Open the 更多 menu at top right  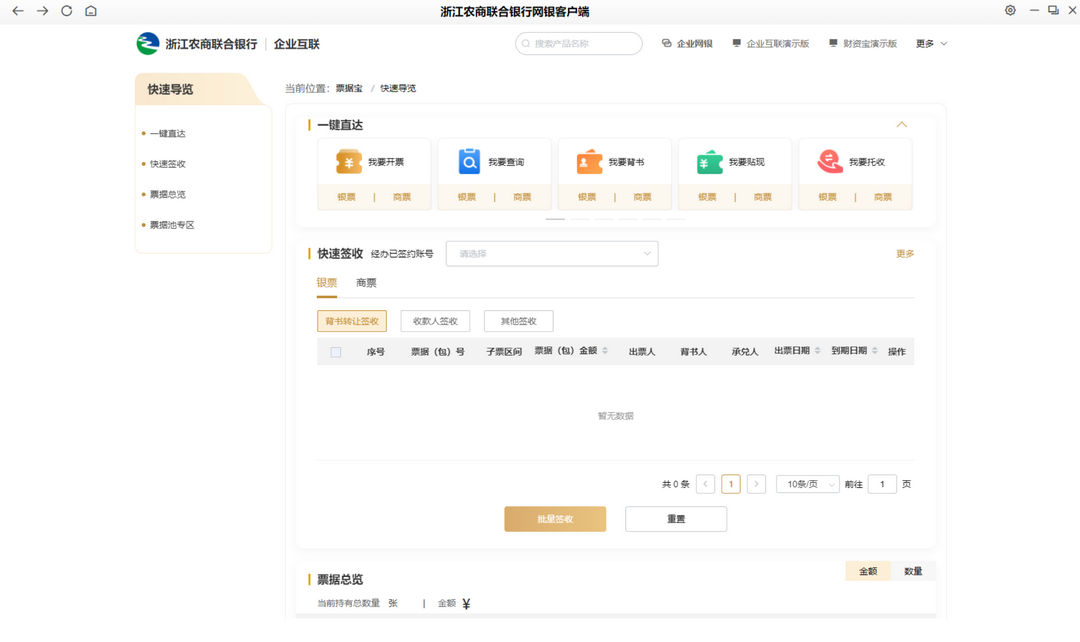click(x=925, y=44)
